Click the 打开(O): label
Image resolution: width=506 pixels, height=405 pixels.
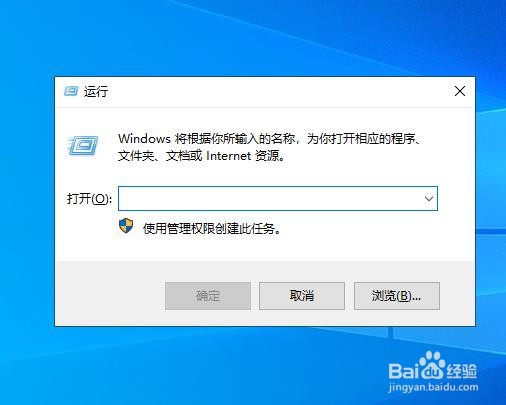[89, 199]
